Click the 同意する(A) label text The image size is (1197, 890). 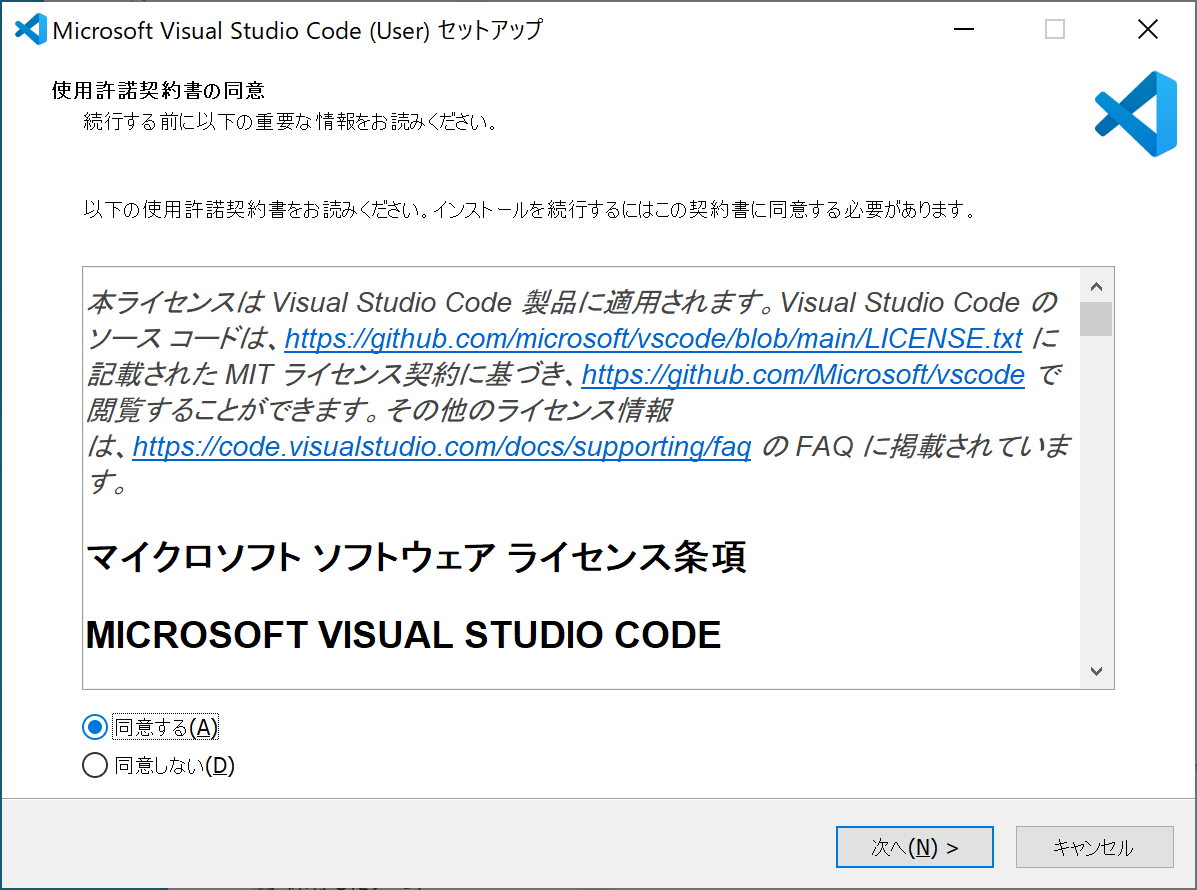click(x=166, y=727)
